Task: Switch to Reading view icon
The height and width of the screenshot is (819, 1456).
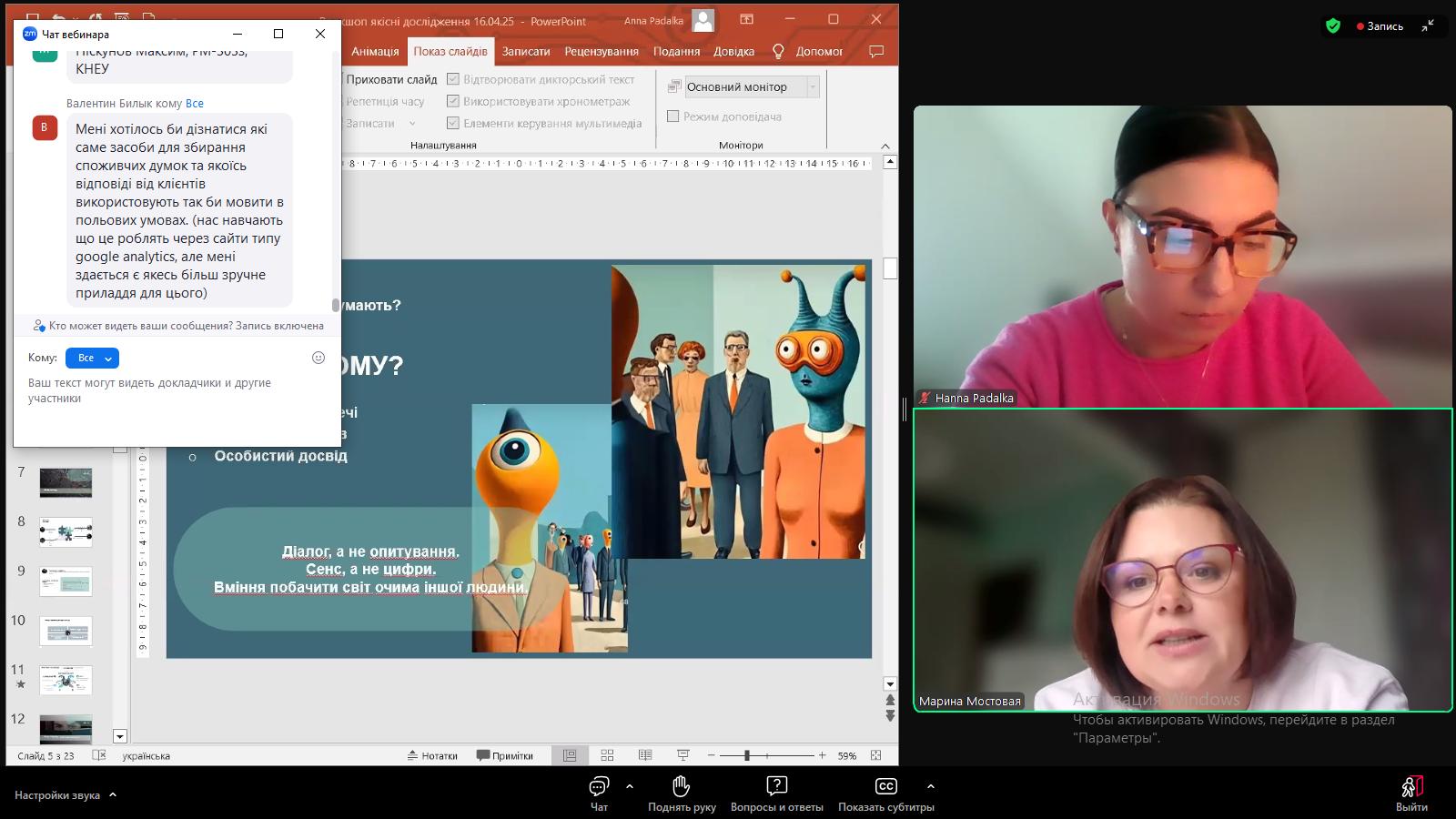Action: pos(645,755)
